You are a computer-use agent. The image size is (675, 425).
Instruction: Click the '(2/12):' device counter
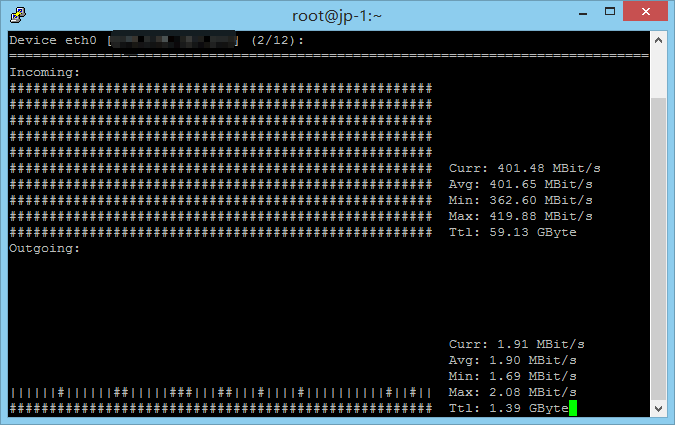click(277, 40)
